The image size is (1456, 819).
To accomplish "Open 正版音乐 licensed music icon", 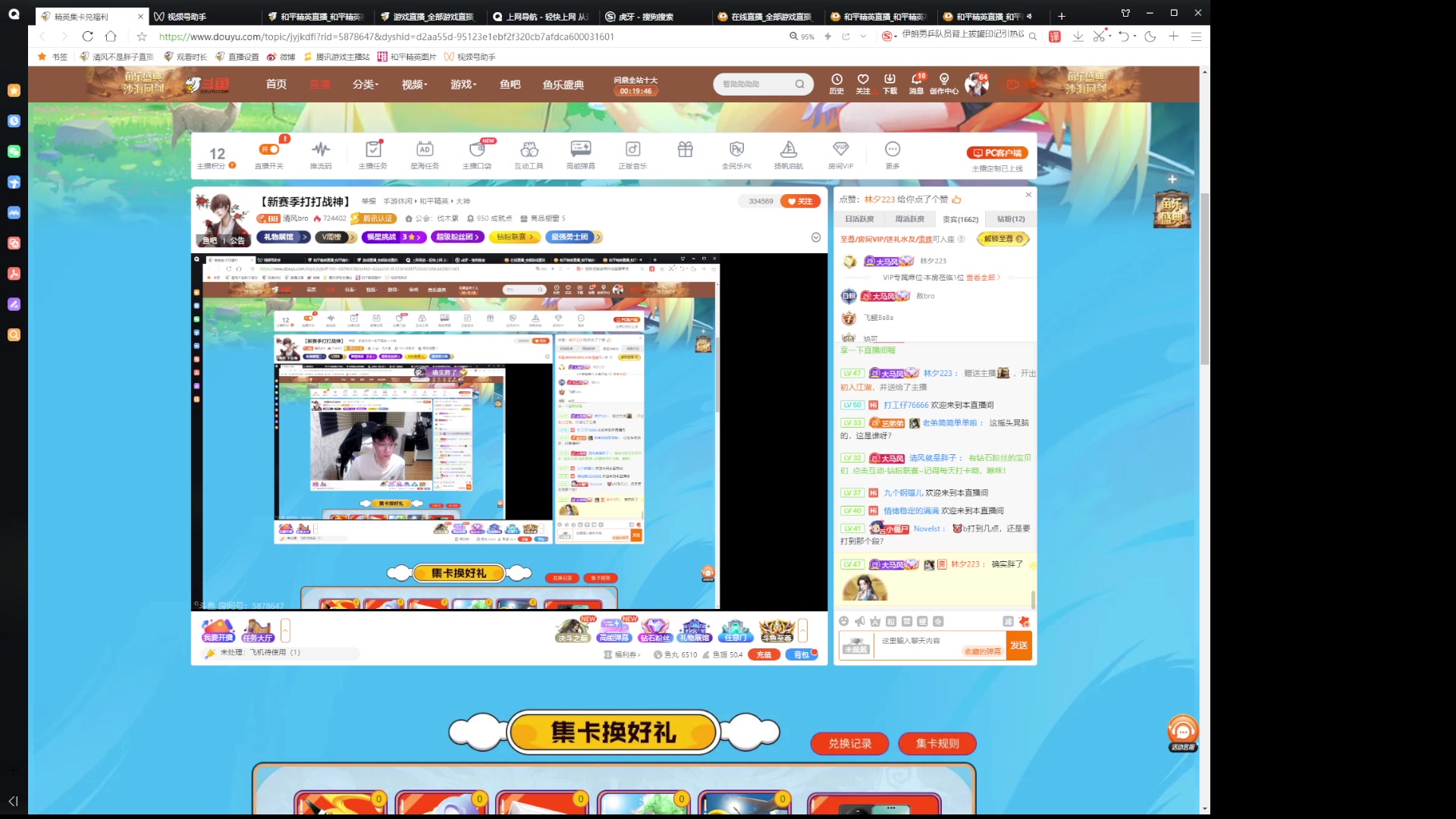I will [632, 154].
